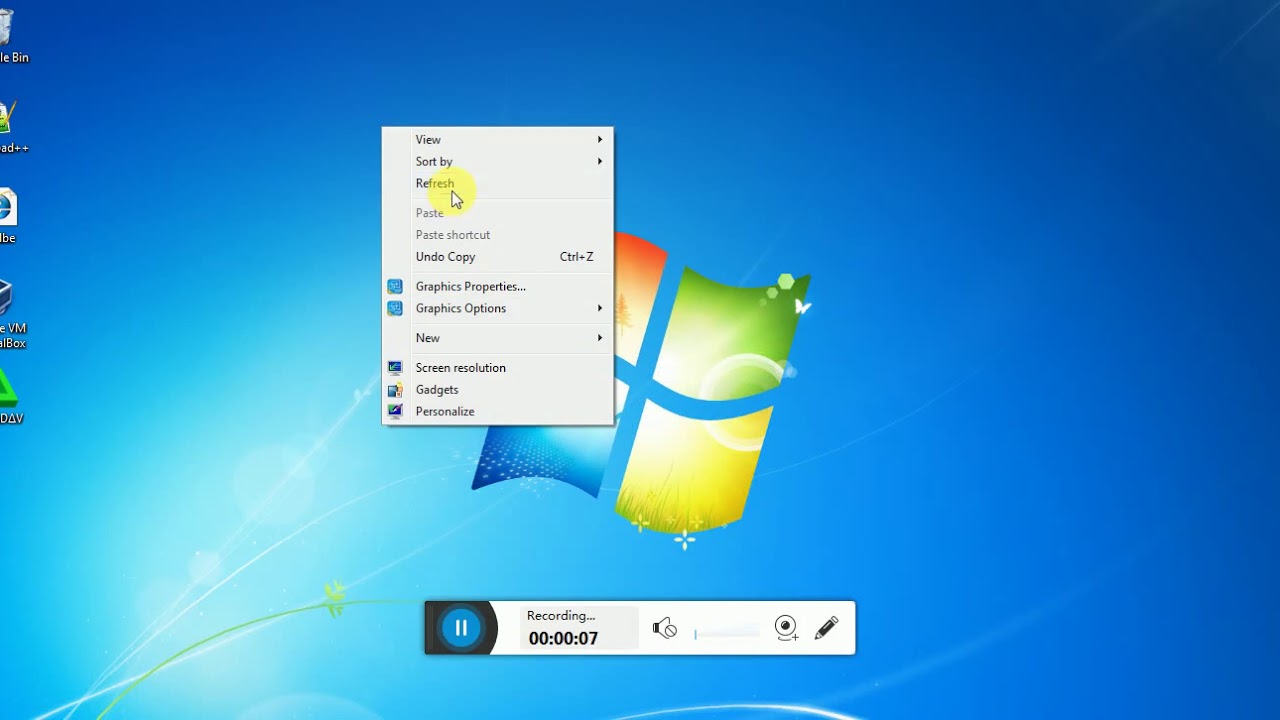The height and width of the screenshot is (720, 1280).
Task: Click the Paste shortcut entry
Action: [x=497, y=235]
